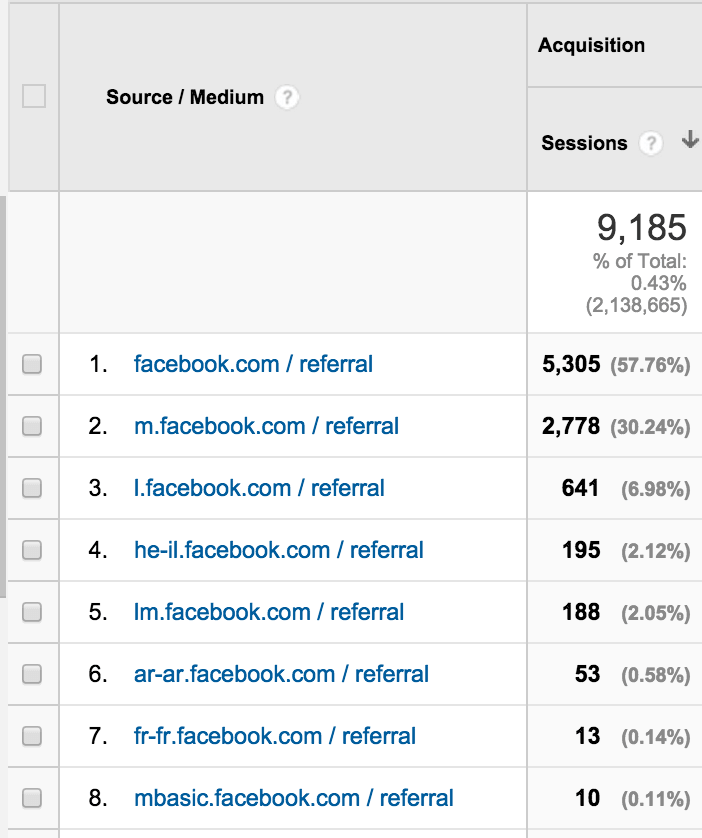
Task: Open facebook.com / referral link
Action: pos(253,364)
